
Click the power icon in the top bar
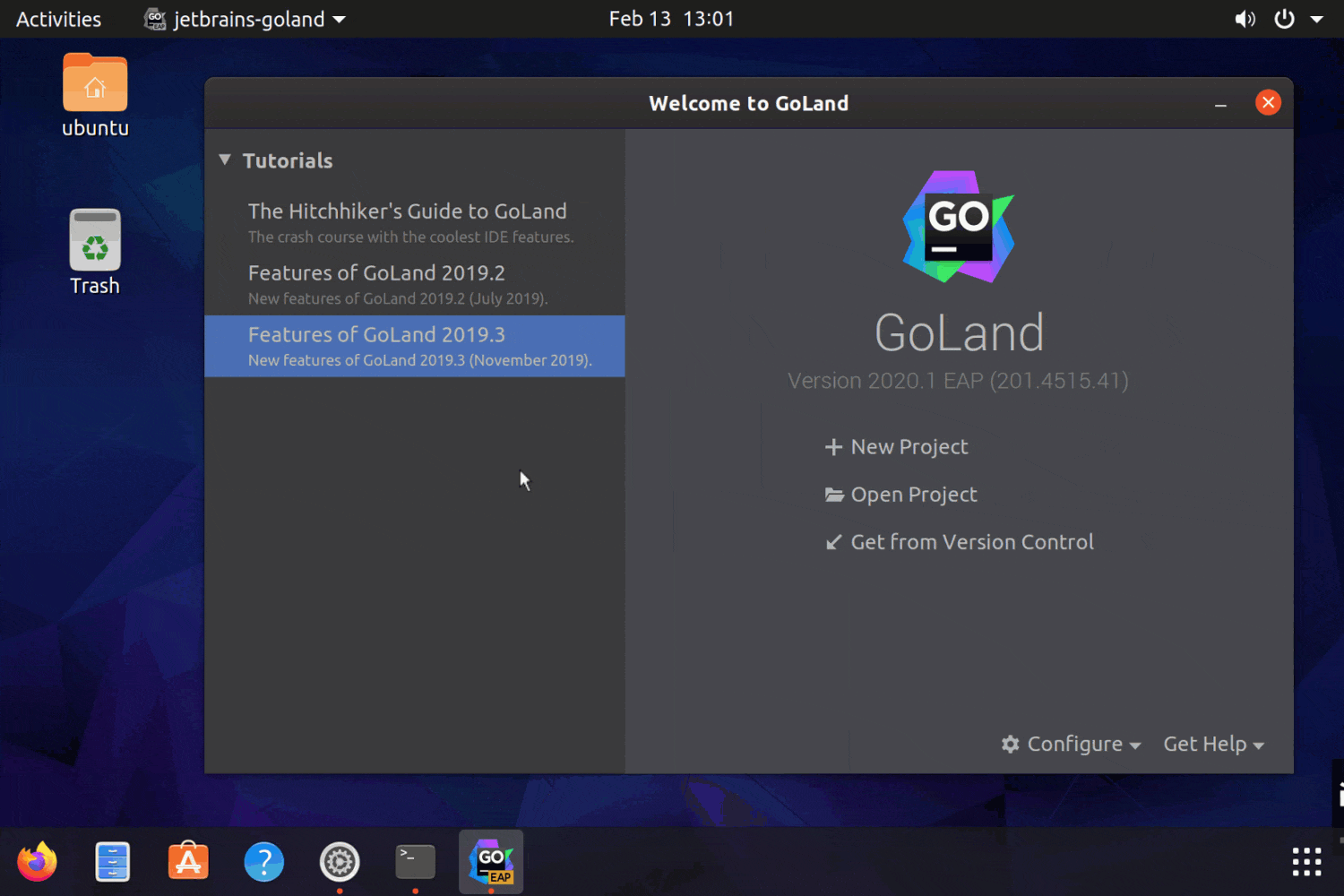pos(1283,19)
